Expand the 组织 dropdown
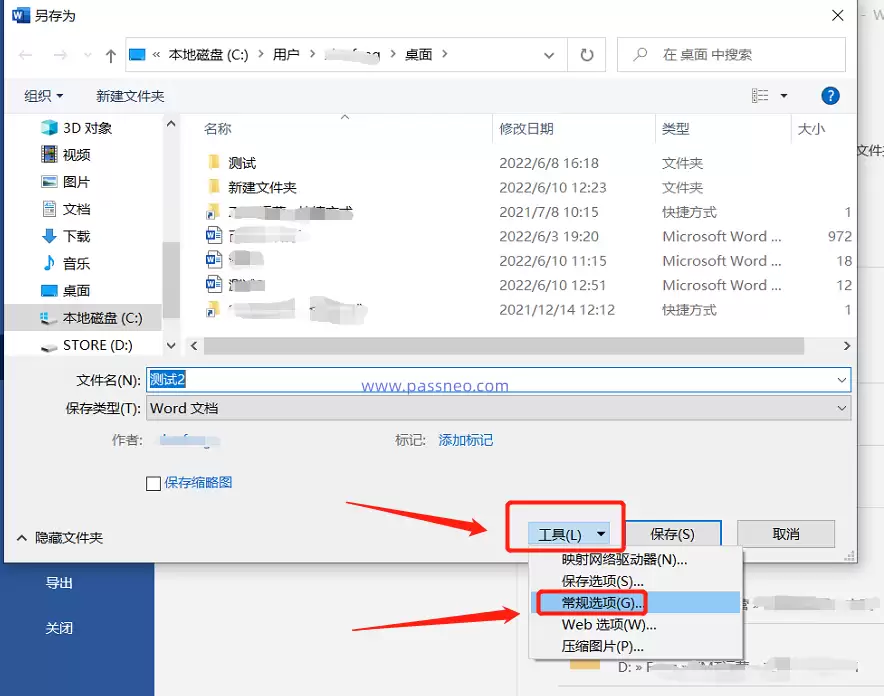 coord(42,95)
